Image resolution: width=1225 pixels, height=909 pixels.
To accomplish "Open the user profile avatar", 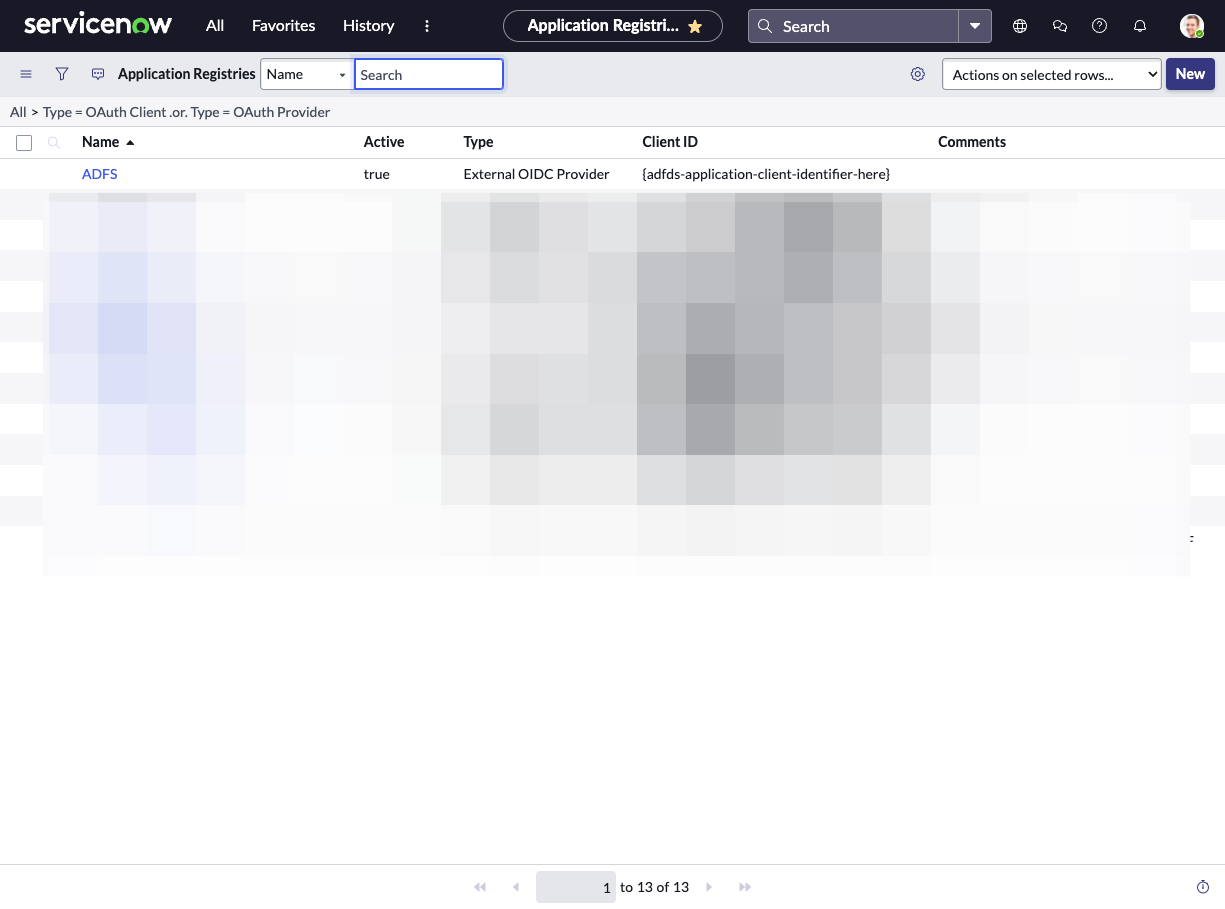I will (x=1191, y=26).
